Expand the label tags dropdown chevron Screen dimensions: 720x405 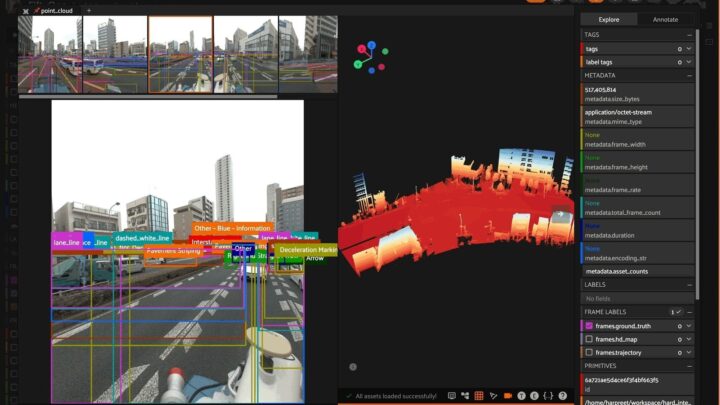click(689, 62)
